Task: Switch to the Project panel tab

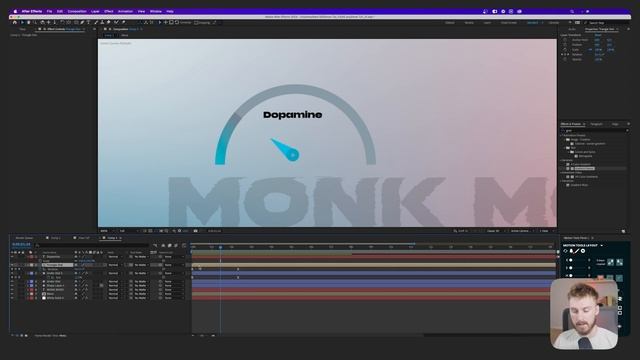Action: (22, 29)
